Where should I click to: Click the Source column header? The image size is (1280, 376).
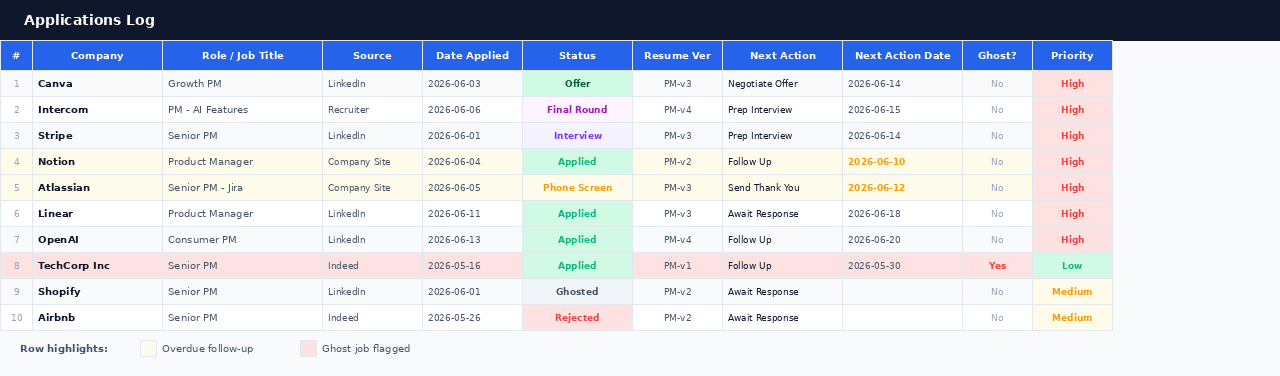click(x=372, y=56)
